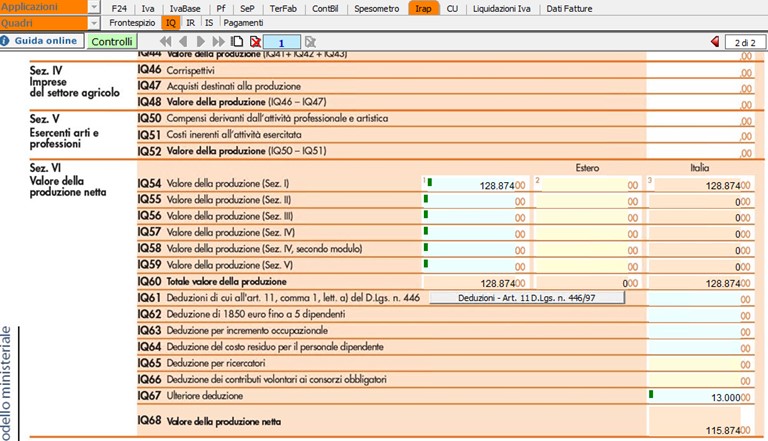Click green marker in IQ54 column 1 field

pos(430,182)
